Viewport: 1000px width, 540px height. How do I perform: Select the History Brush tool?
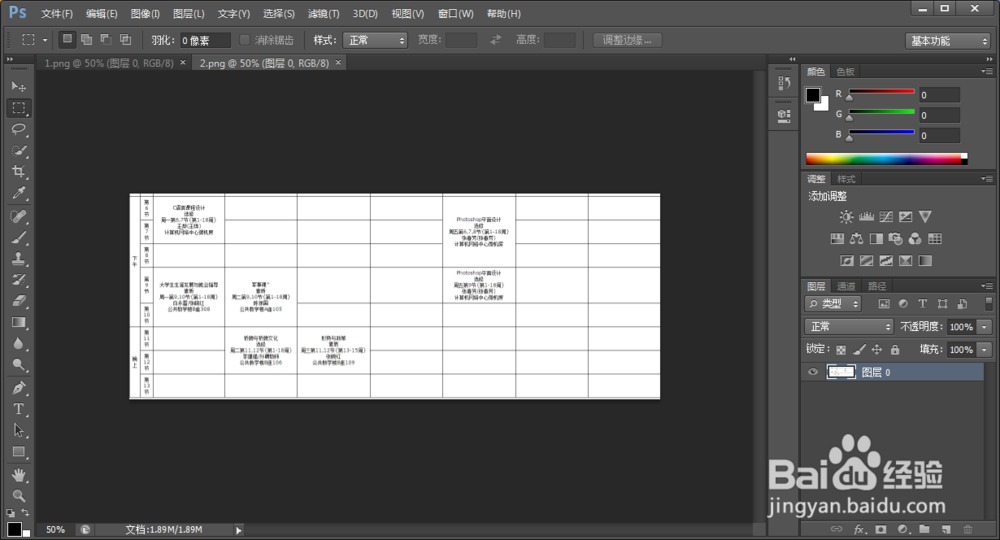(x=18, y=280)
